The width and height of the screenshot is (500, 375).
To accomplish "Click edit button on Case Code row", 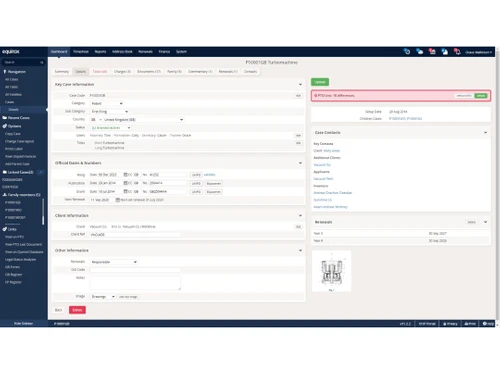I will coord(298,96).
